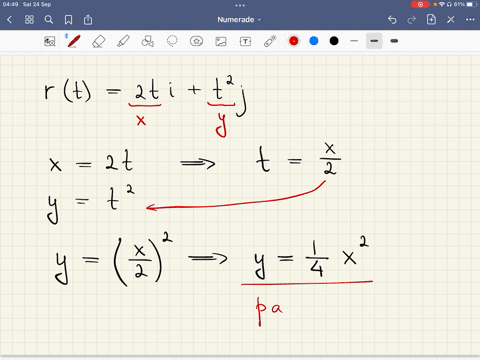Select the thinnest stroke width
This screenshot has height=360, width=480.
pyautogui.click(x=354, y=41)
